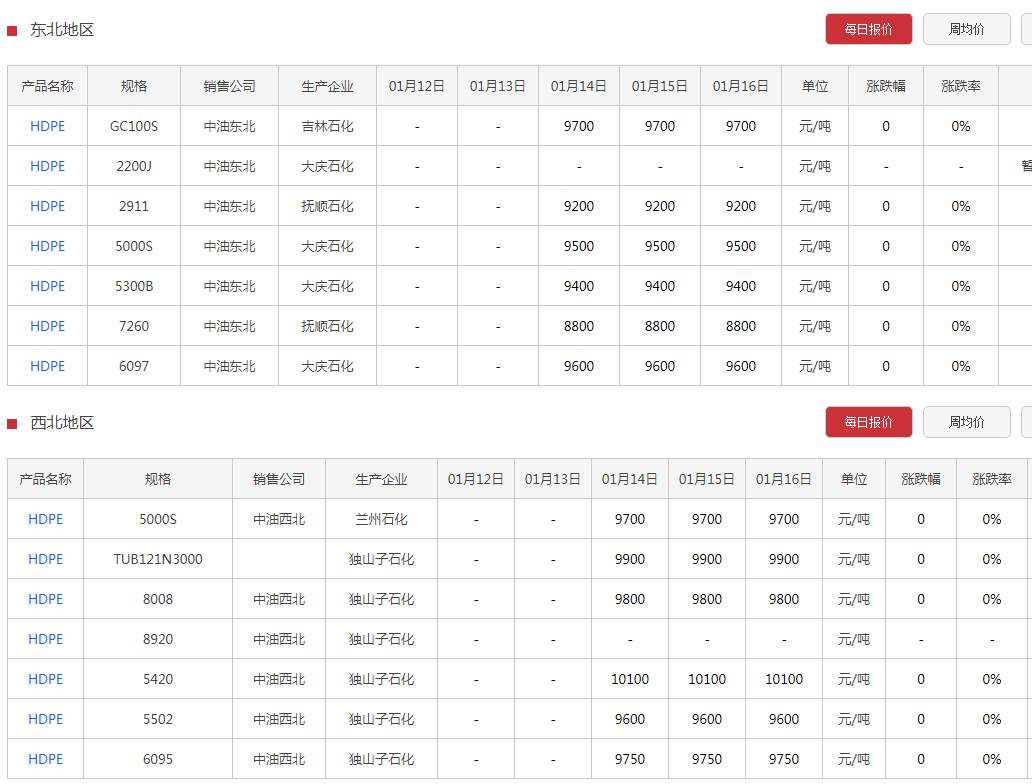
Task: Click 01月16日 price 9750 for 6095
Action: click(784, 760)
